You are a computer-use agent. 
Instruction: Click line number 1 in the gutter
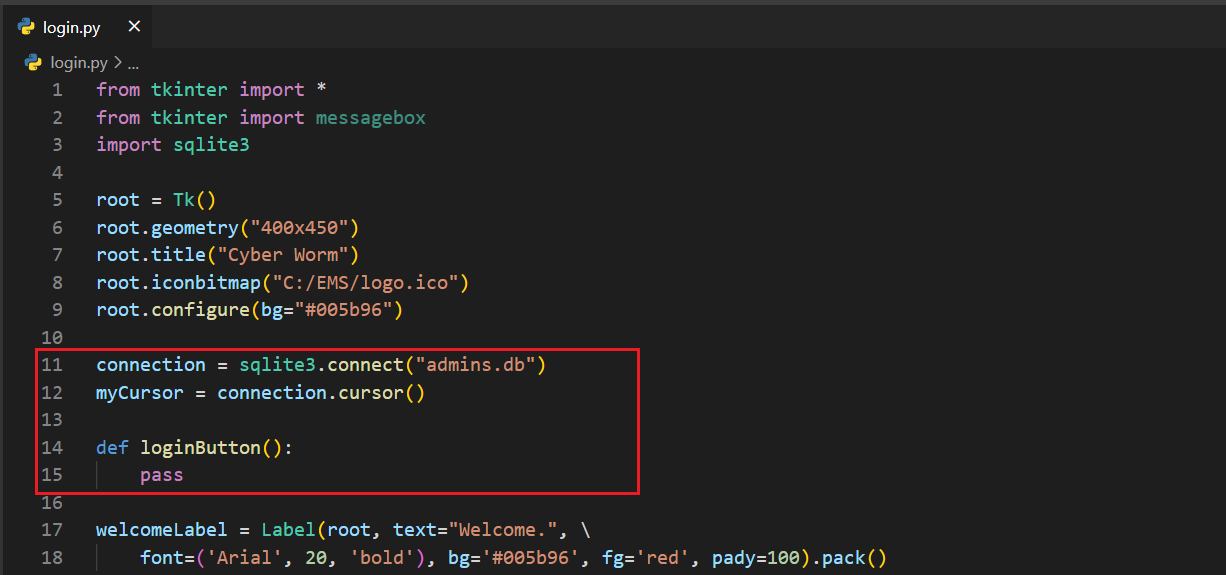pyautogui.click(x=56, y=90)
